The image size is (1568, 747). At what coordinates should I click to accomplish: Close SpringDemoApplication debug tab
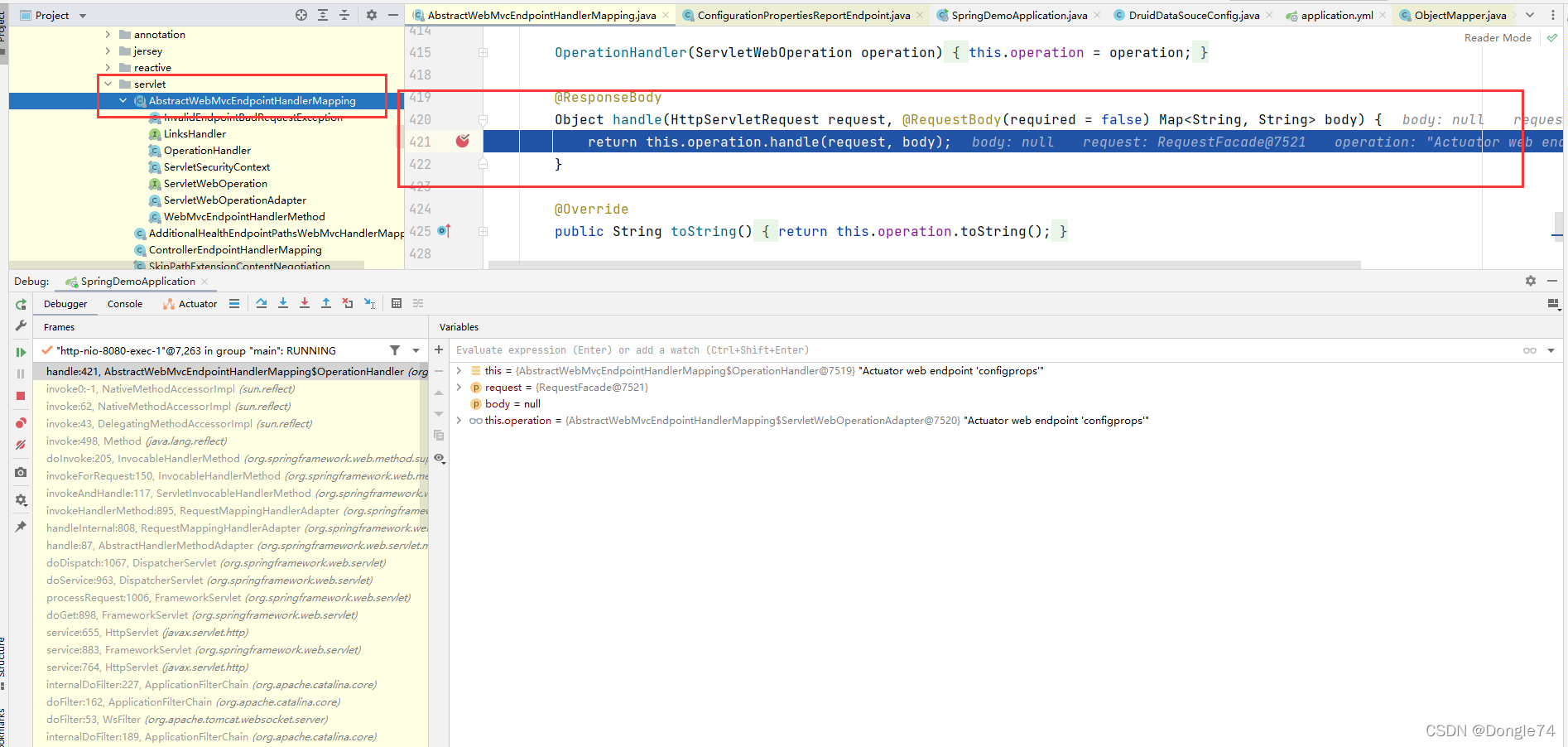(204, 282)
